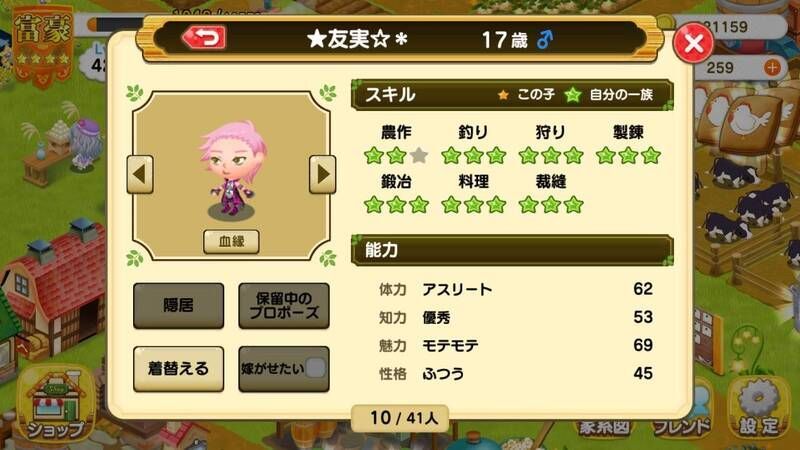Close the character dialog with red X
Image resolution: width=800 pixels, height=450 pixels.
tap(693, 43)
